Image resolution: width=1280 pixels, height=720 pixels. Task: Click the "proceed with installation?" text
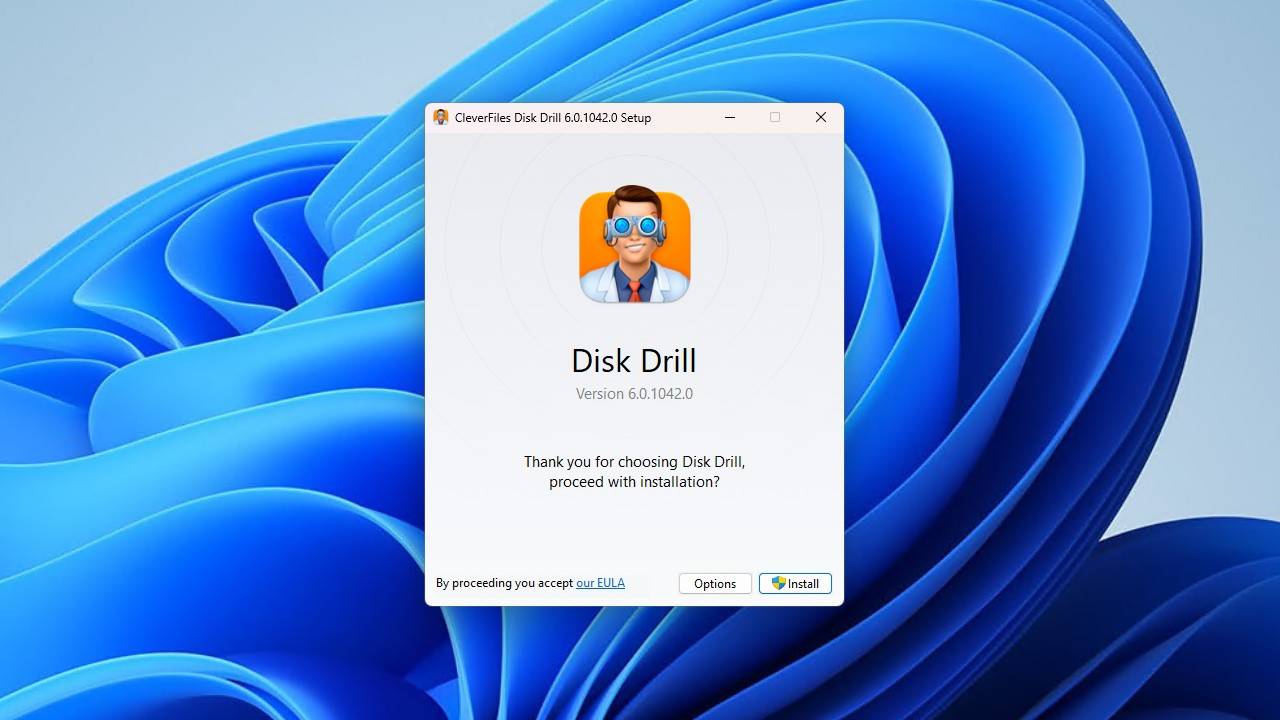tap(634, 481)
